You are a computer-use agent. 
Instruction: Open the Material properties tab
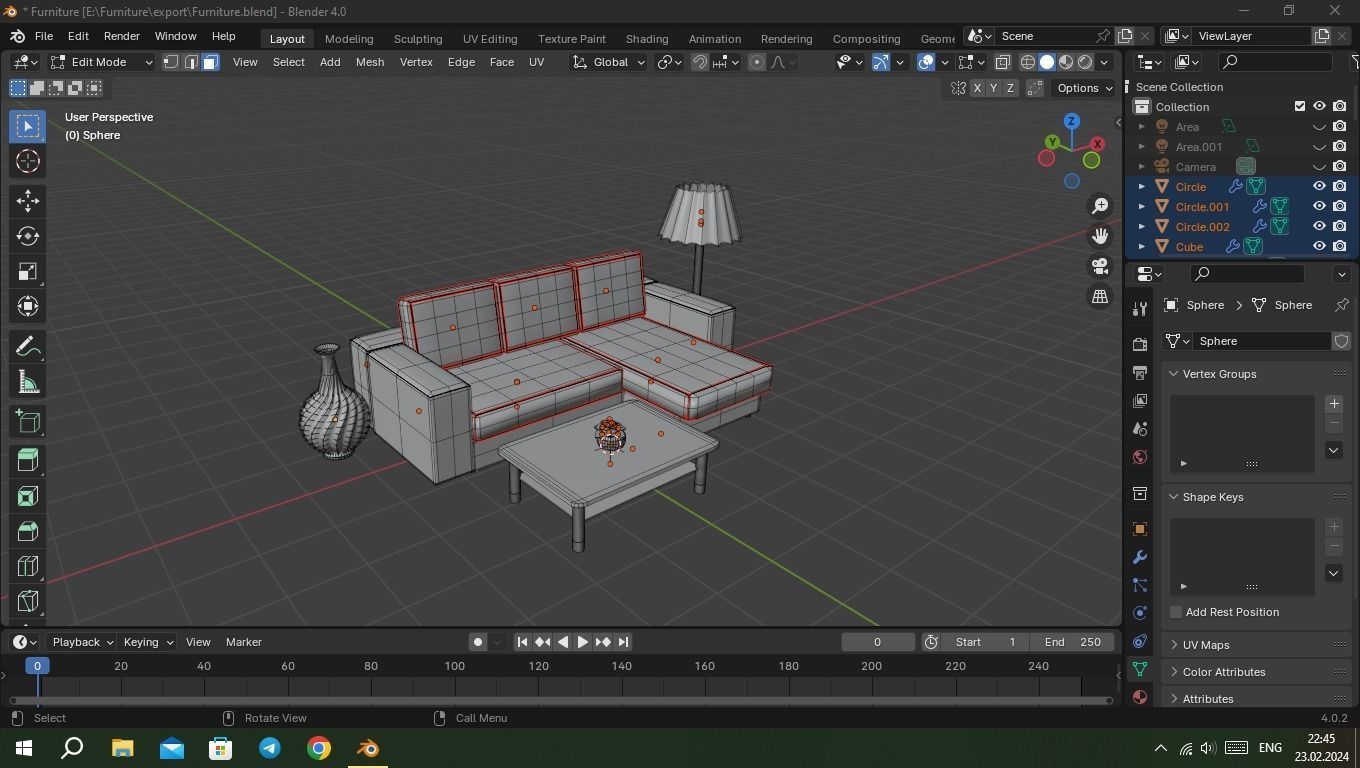[x=1139, y=697]
